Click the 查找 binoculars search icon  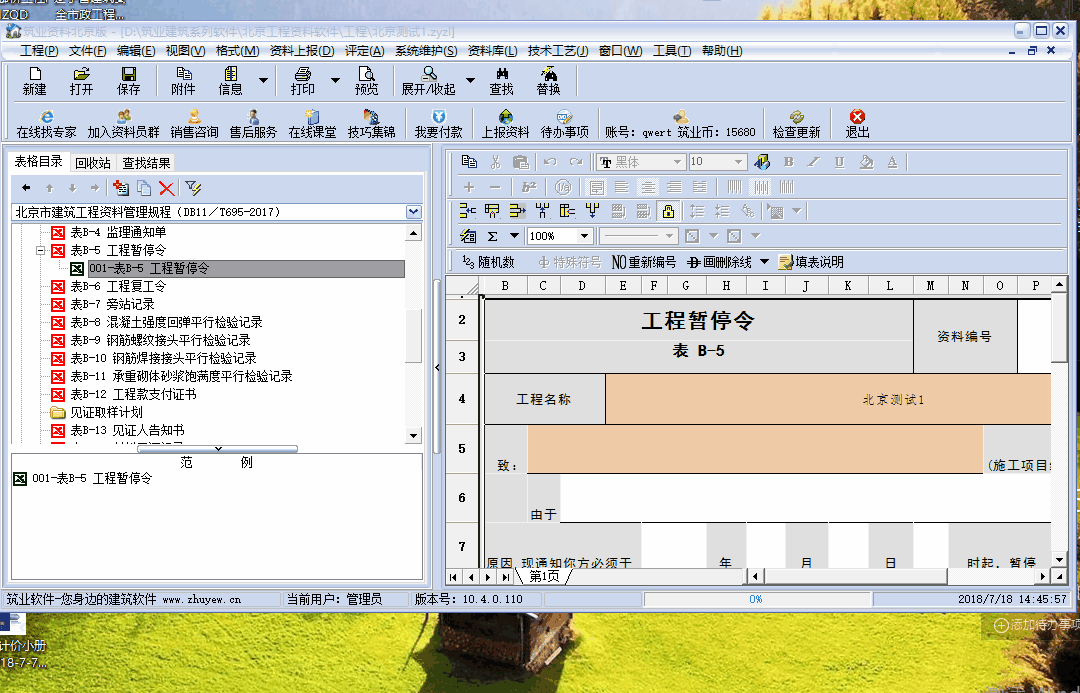(x=501, y=80)
